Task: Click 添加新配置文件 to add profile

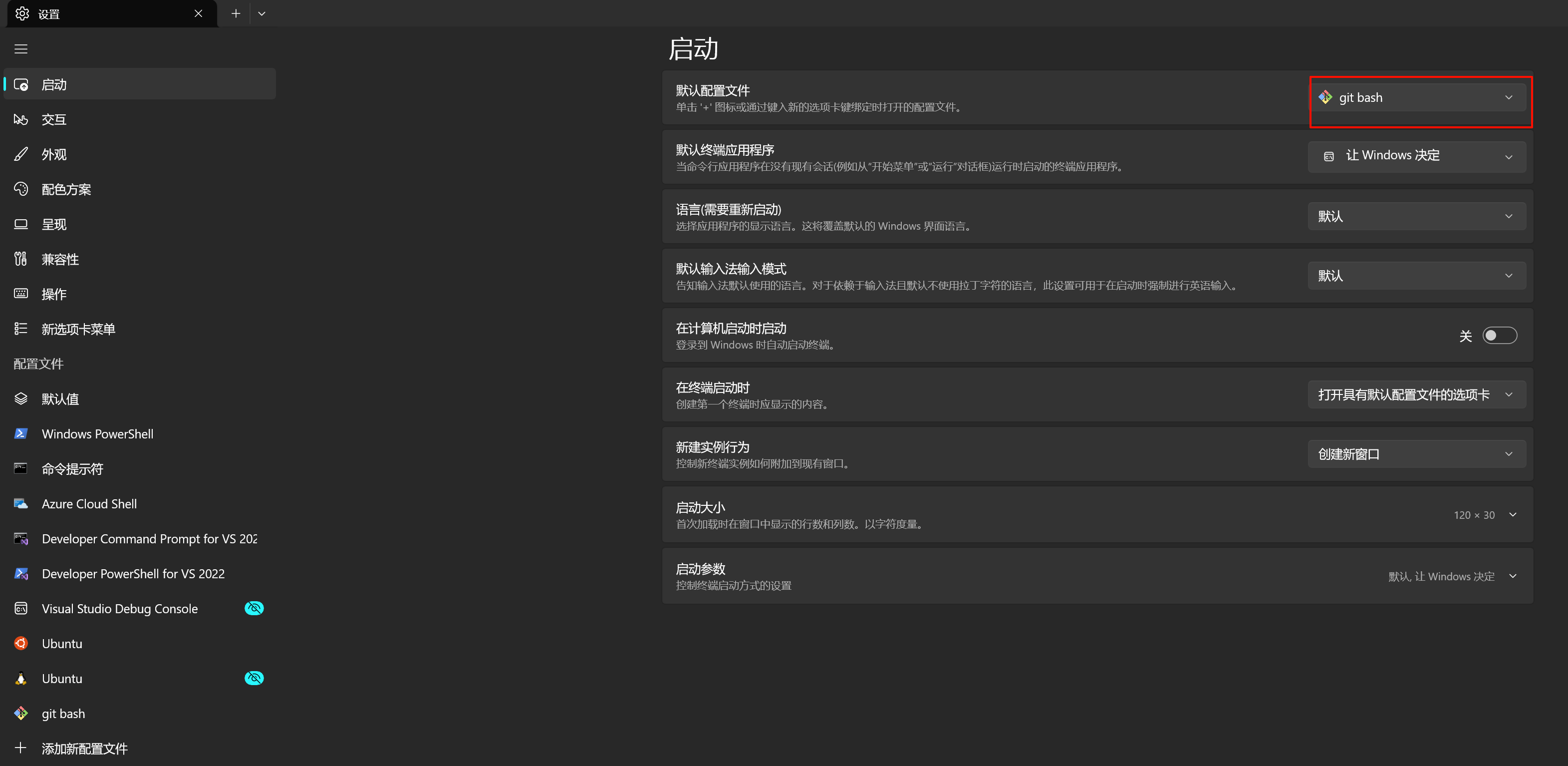Action: pyautogui.click(x=84, y=749)
